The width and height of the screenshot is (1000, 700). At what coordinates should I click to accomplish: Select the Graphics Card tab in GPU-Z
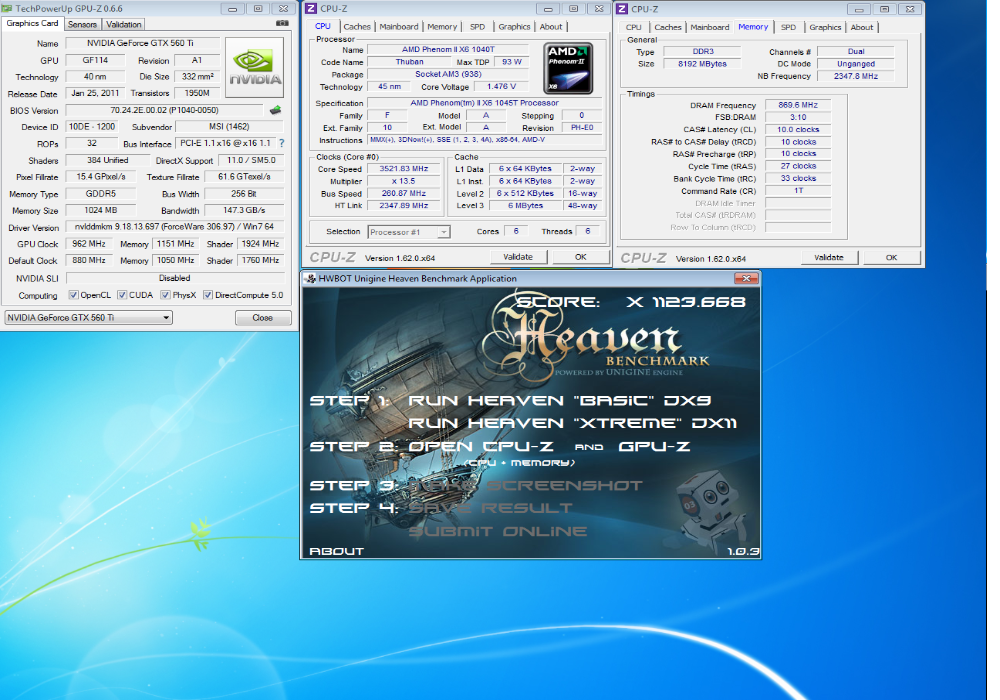pyautogui.click(x=33, y=23)
